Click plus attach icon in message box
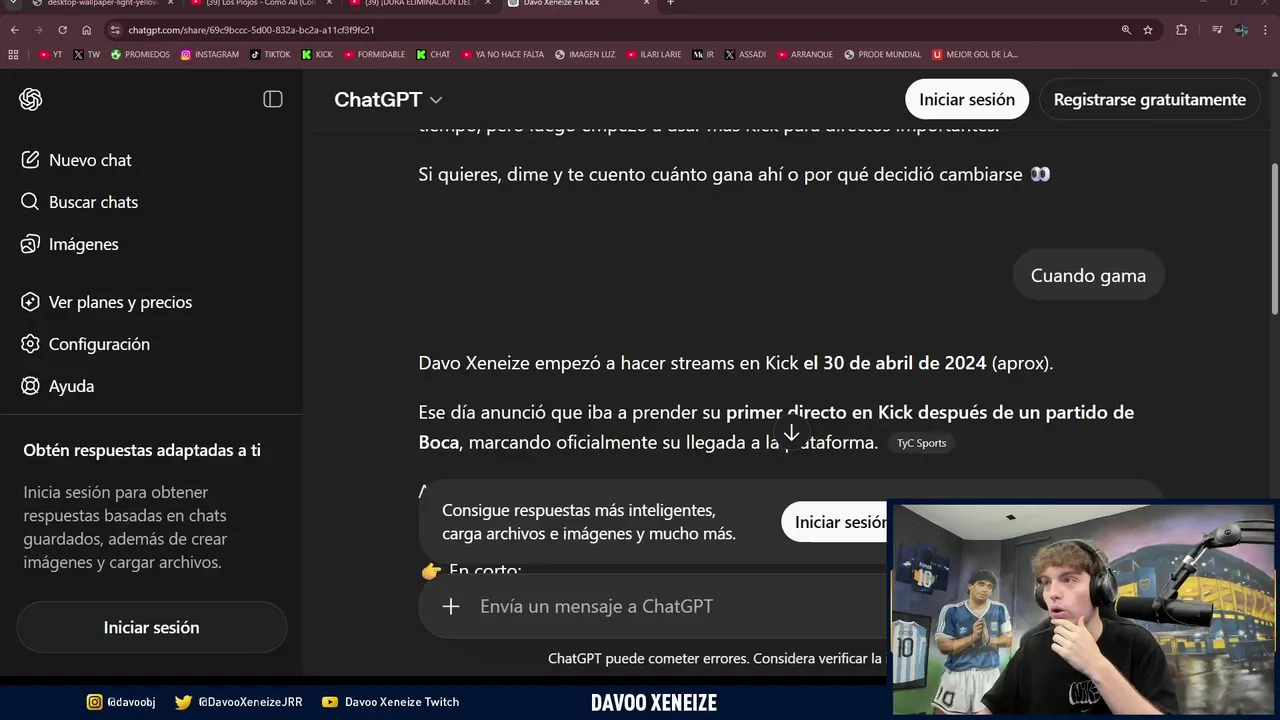1280x720 pixels. pos(451,606)
